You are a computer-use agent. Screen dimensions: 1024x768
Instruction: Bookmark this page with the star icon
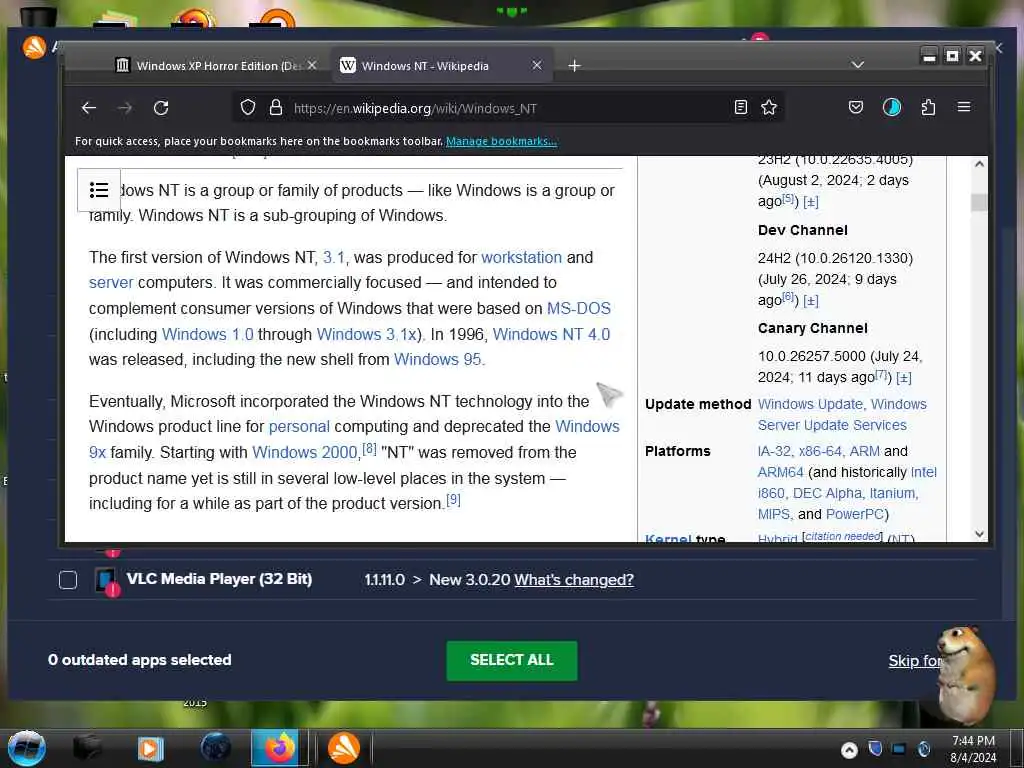coord(769,107)
